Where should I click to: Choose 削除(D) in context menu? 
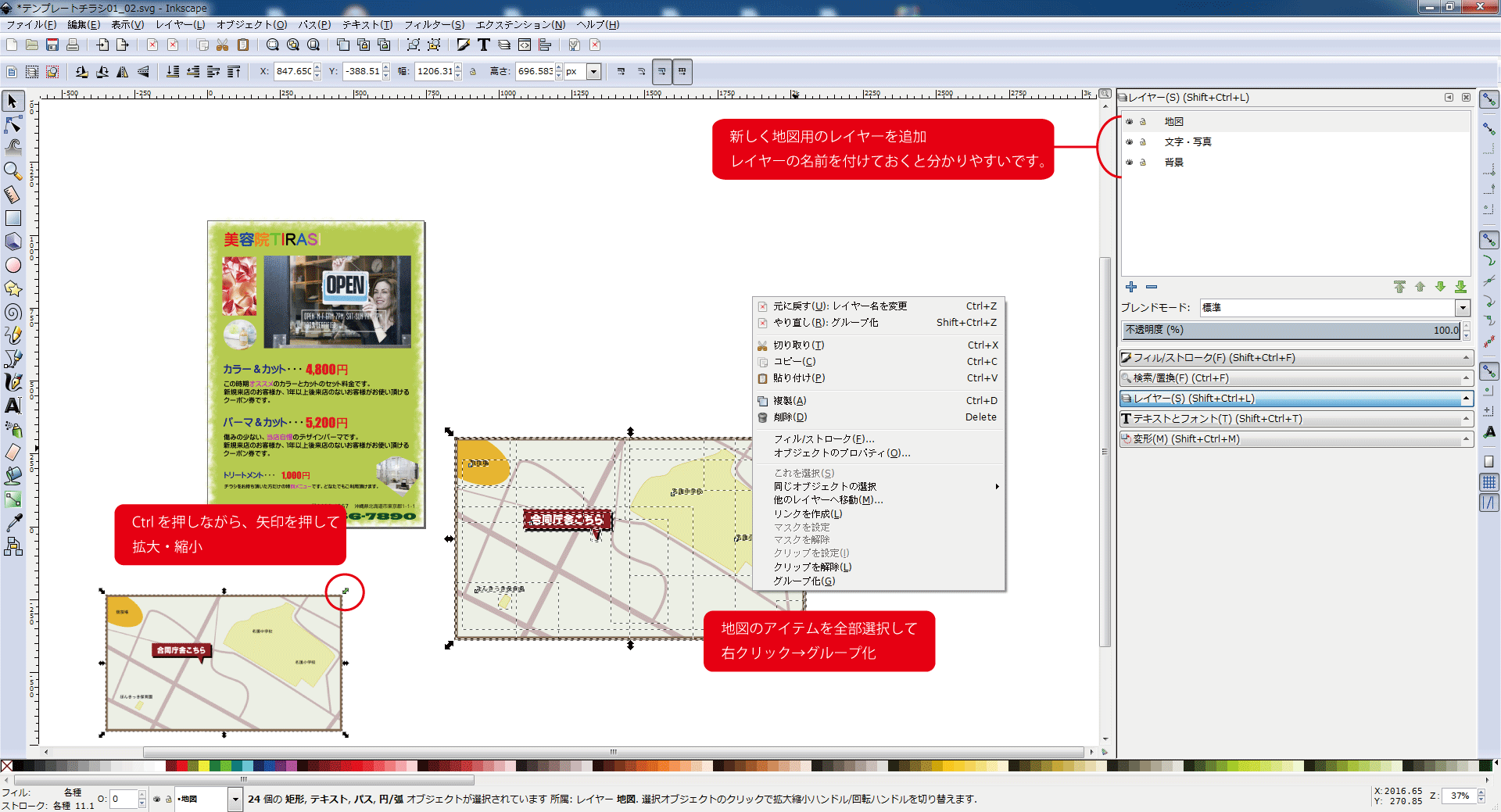879,417
